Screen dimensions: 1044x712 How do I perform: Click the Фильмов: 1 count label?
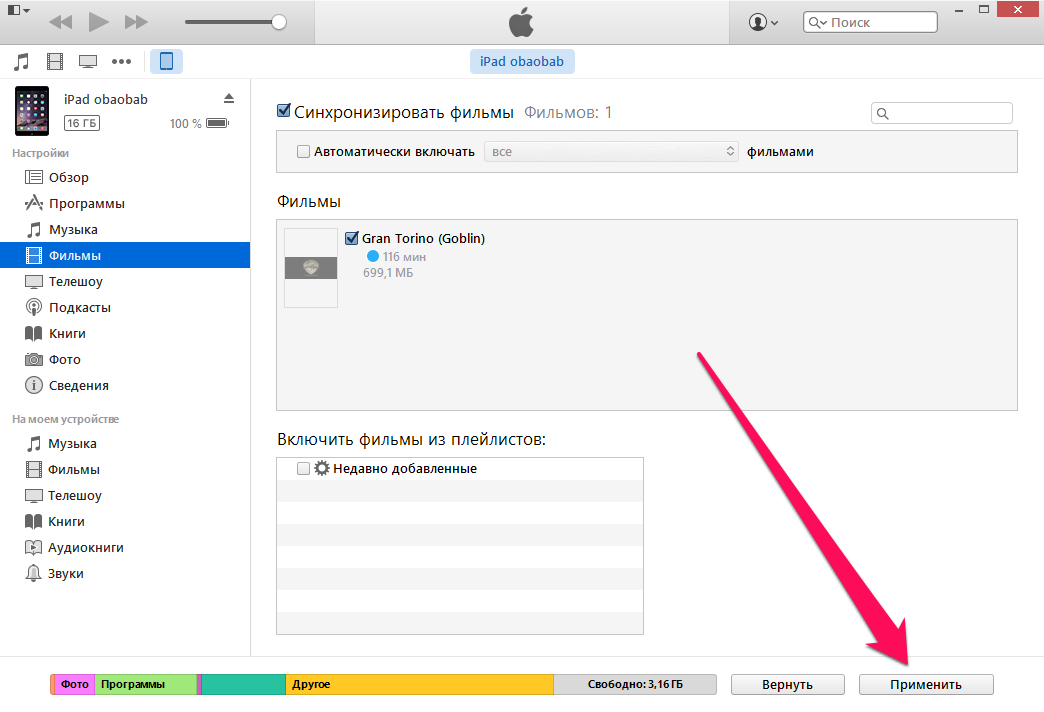(568, 113)
